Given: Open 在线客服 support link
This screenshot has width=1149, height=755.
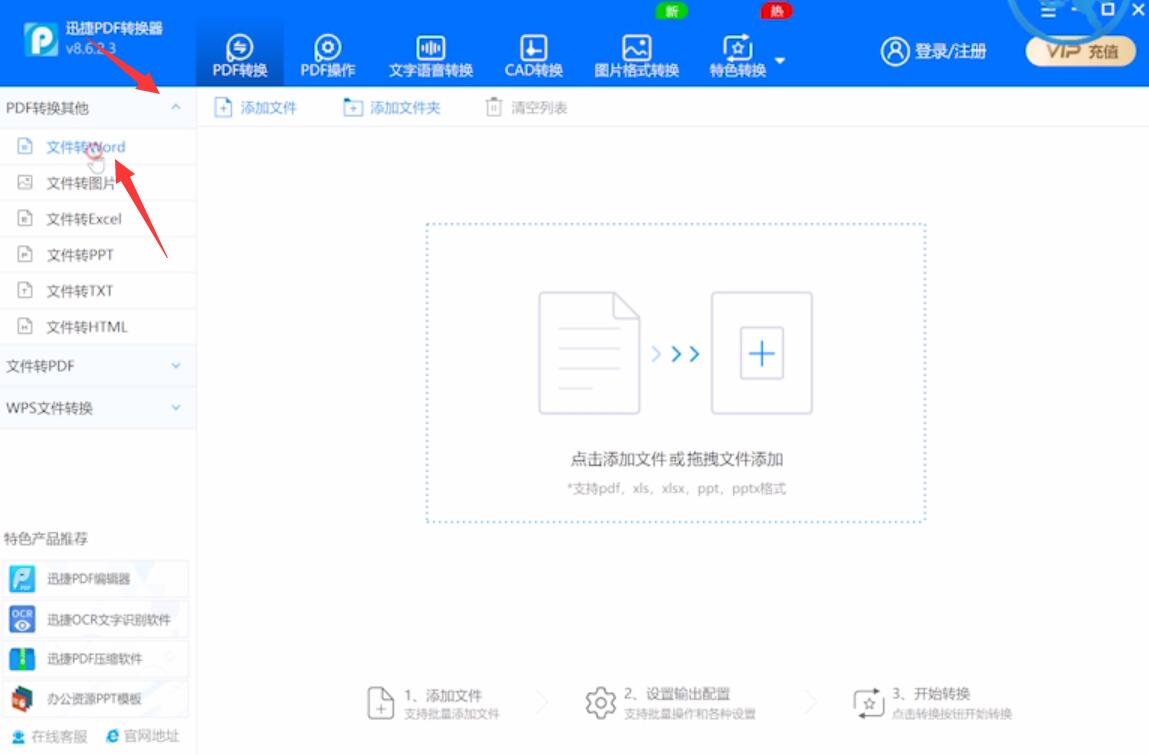Looking at the screenshot, I should pyautogui.click(x=50, y=737).
